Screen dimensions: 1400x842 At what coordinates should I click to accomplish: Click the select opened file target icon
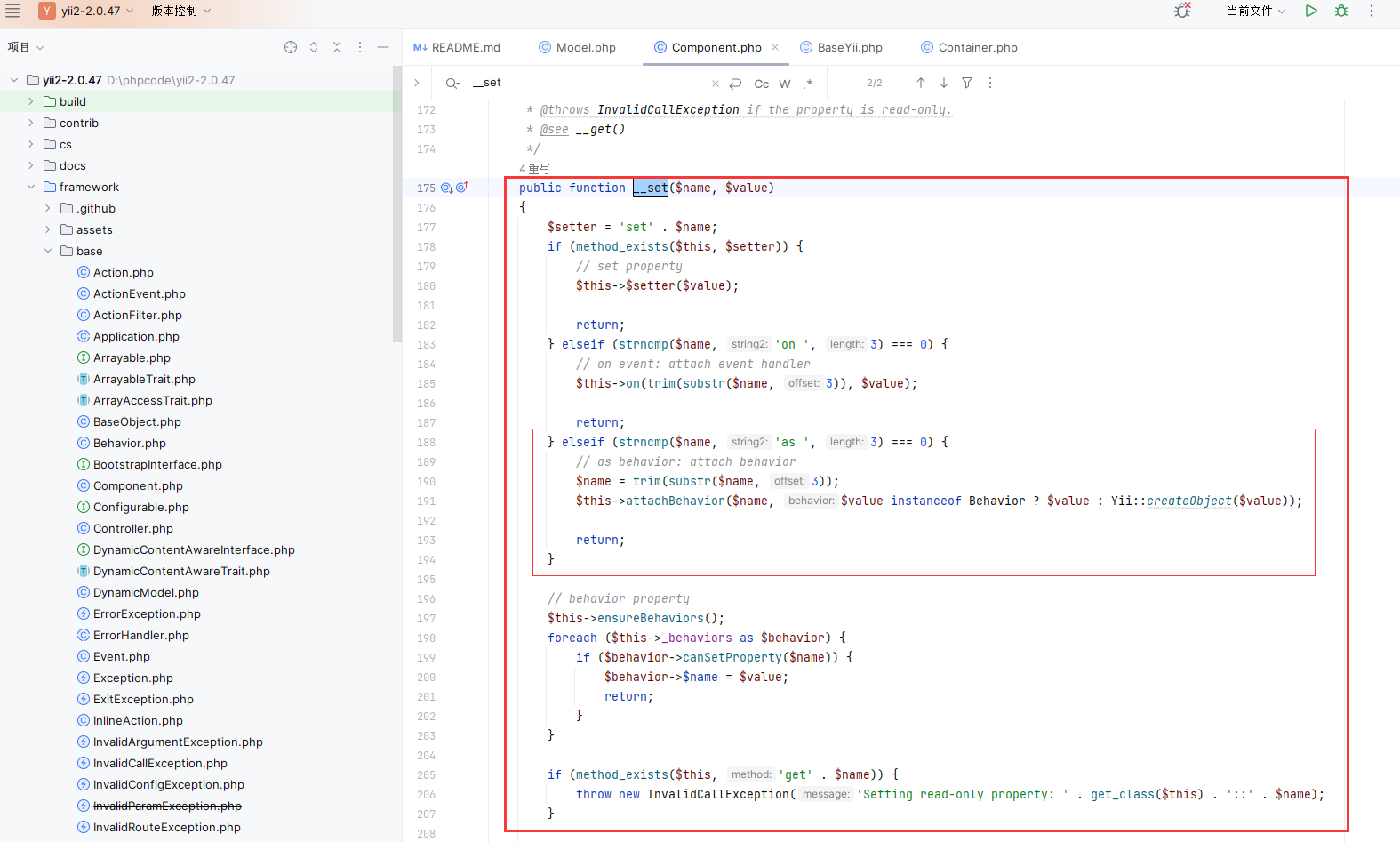[291, 47]
